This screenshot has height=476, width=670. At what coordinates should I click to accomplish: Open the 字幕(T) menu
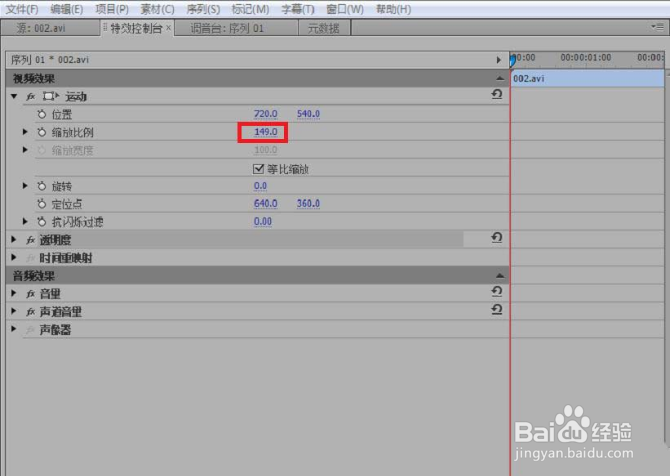coord(298,9)
